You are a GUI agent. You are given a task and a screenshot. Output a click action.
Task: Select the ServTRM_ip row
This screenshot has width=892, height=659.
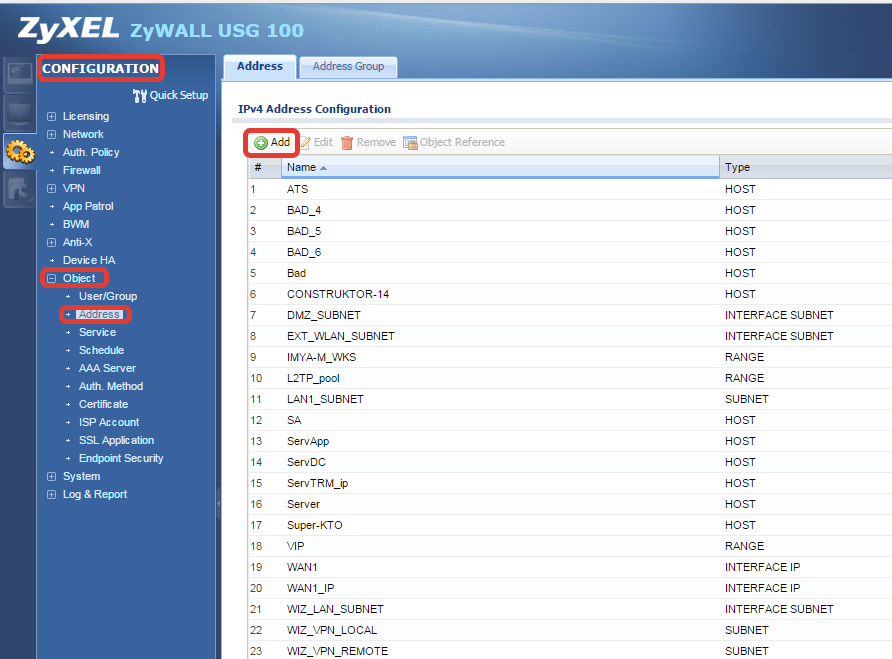click(570, 483)
